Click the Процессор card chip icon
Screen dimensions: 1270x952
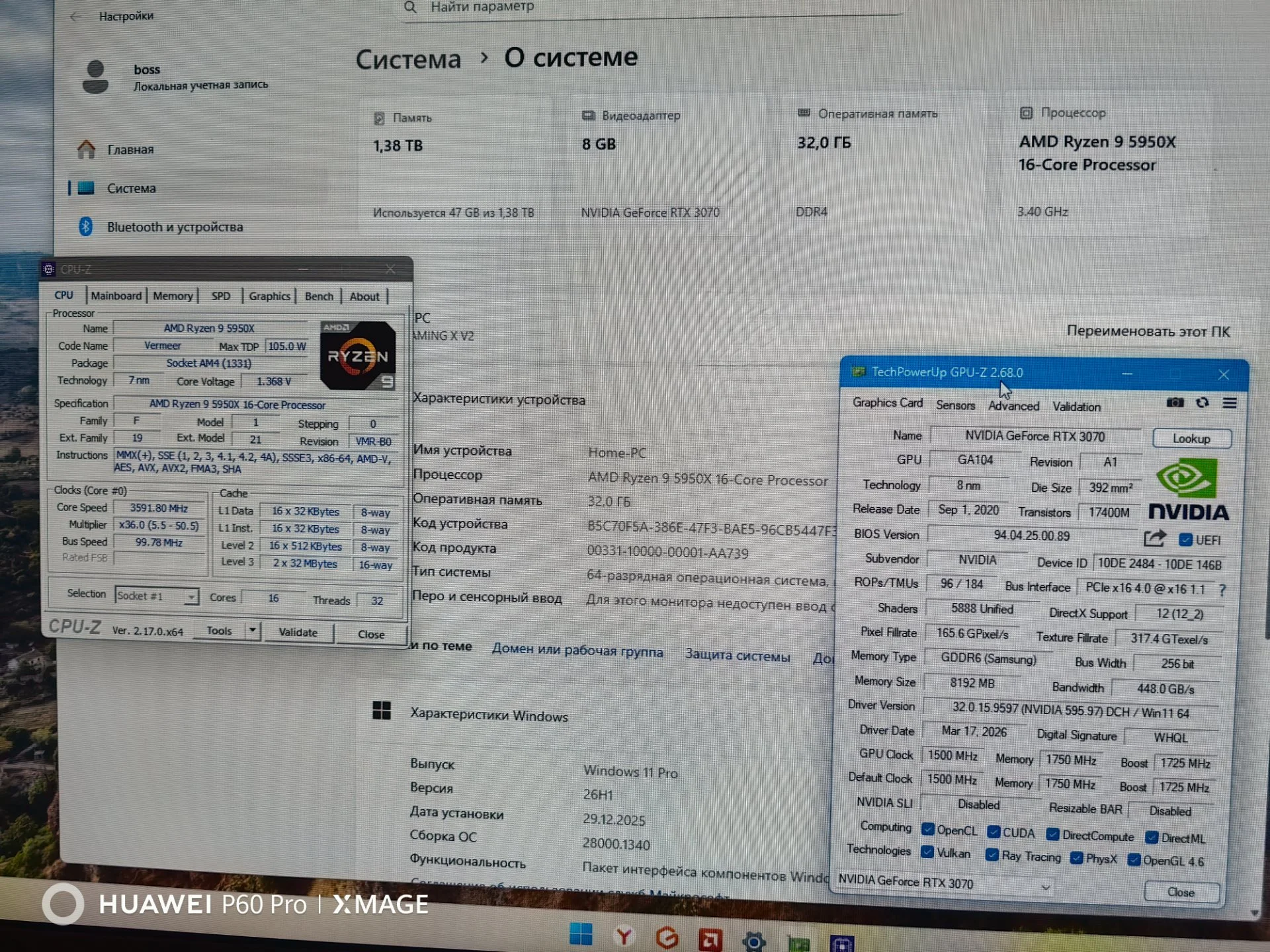click(x=1026, y=113)
